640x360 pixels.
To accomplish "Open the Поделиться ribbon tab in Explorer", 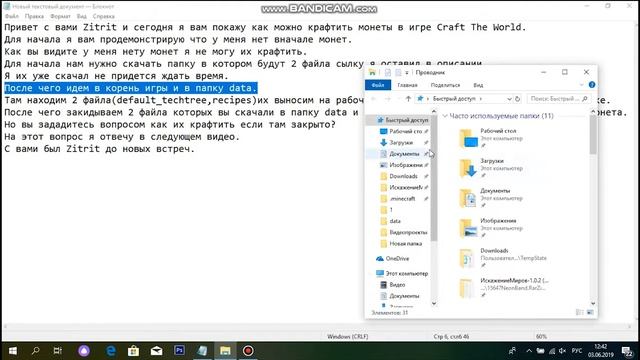I will (x=445, y=85).
